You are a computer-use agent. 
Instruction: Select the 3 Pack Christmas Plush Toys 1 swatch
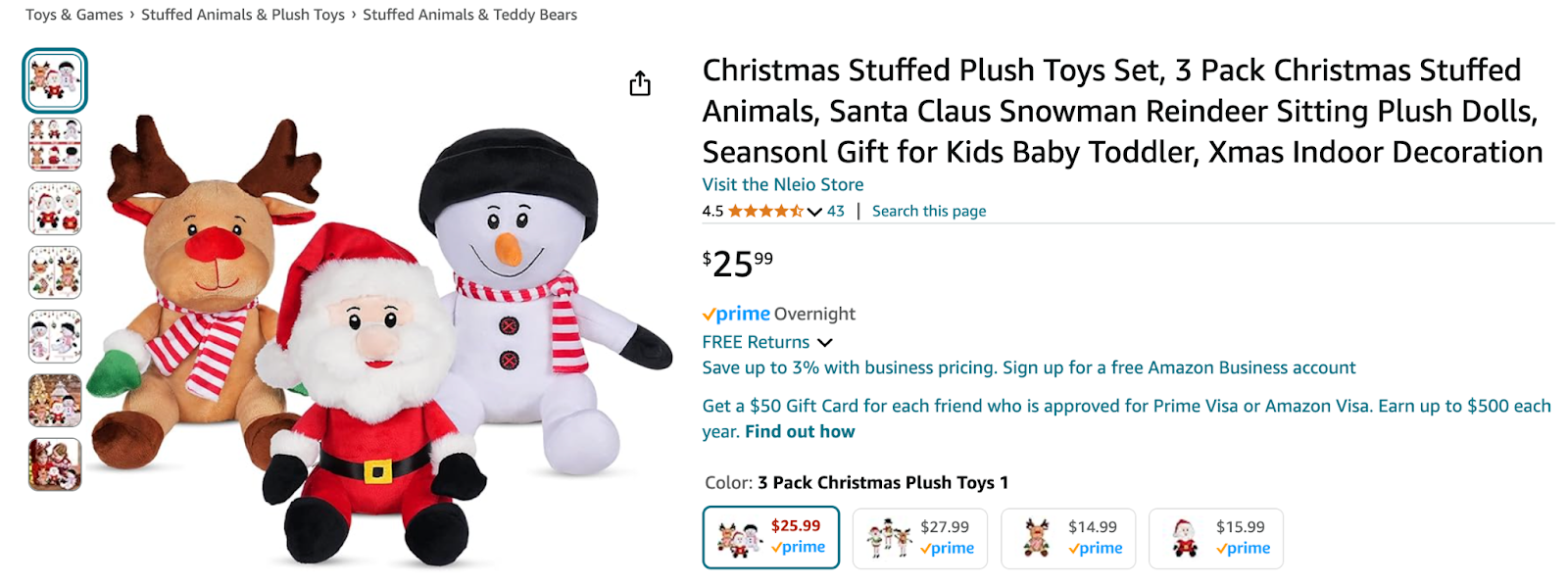(770, 537)
